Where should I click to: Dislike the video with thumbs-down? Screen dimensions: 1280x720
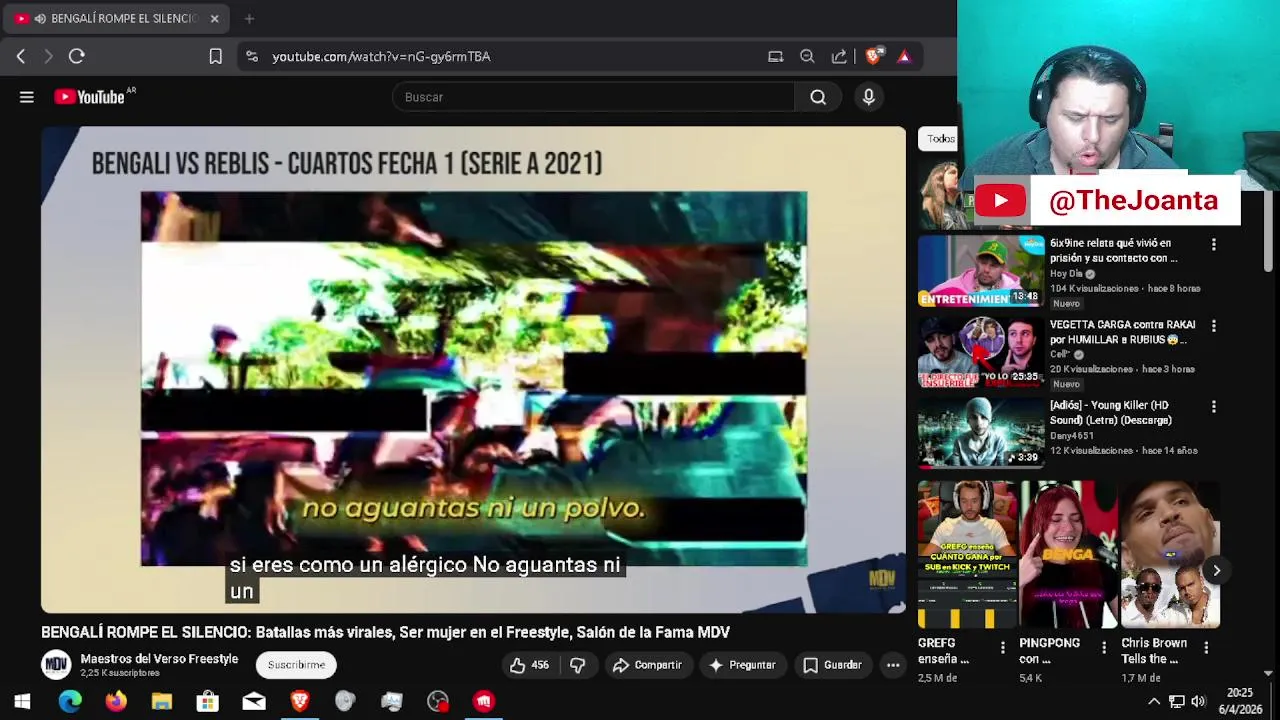[578, 665]
